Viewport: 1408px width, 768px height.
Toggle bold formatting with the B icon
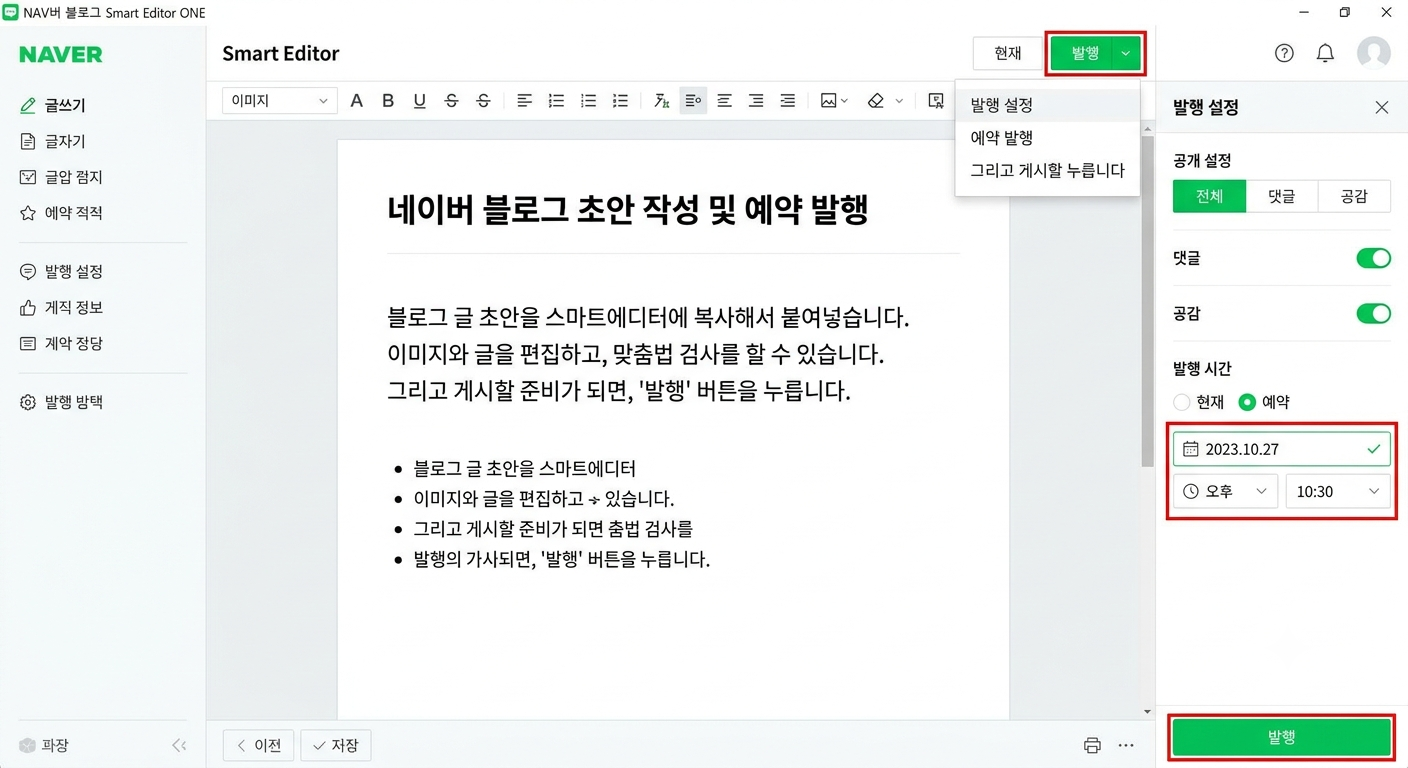(388, 101)
